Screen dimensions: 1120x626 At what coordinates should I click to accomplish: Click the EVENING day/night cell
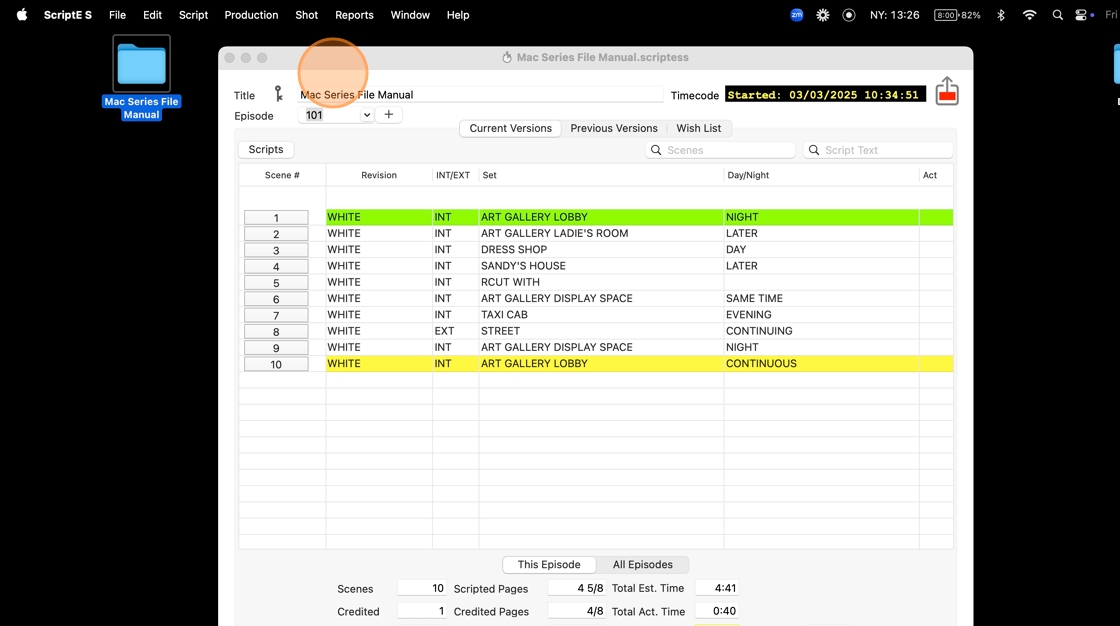click(821, 314)
